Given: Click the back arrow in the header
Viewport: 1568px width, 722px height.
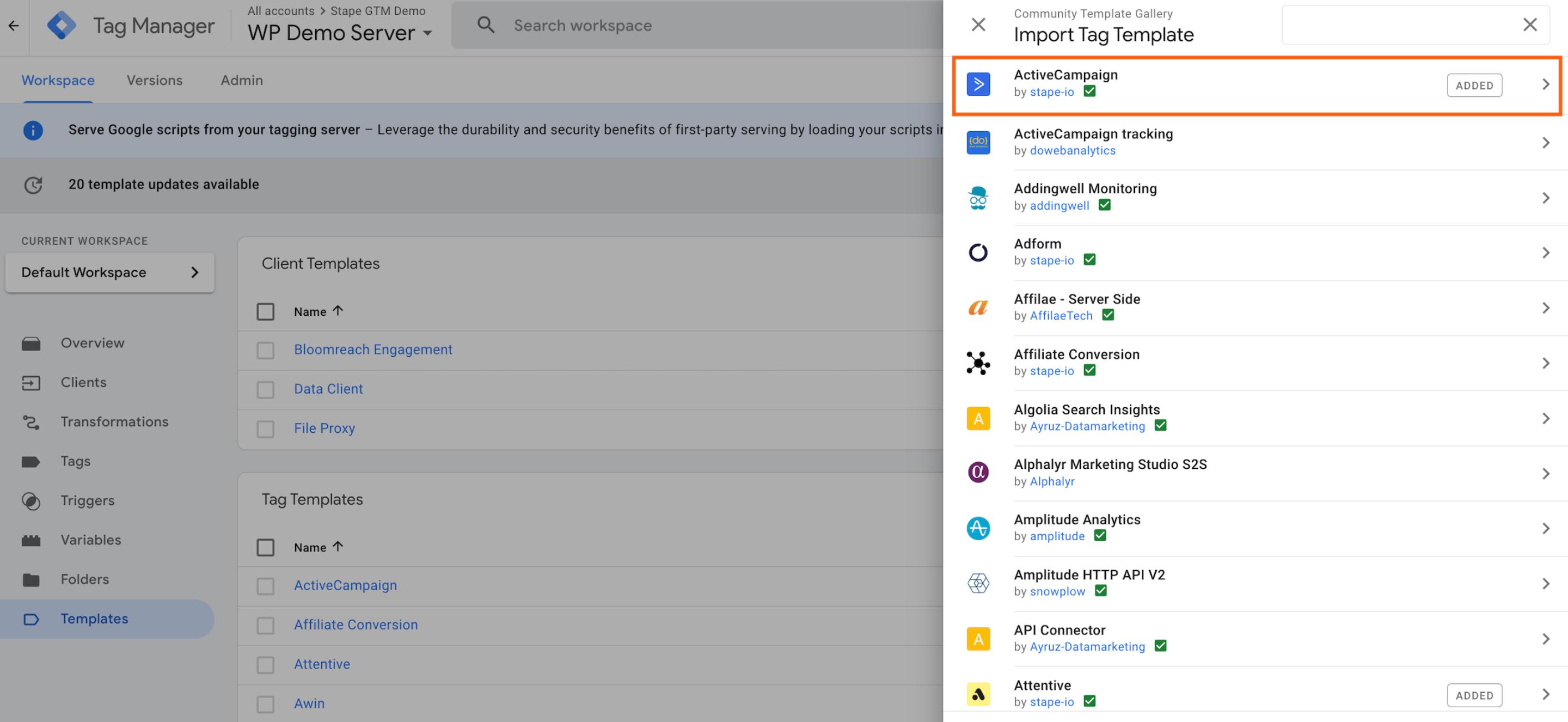Looking at the screenshot, I should 14,26.
